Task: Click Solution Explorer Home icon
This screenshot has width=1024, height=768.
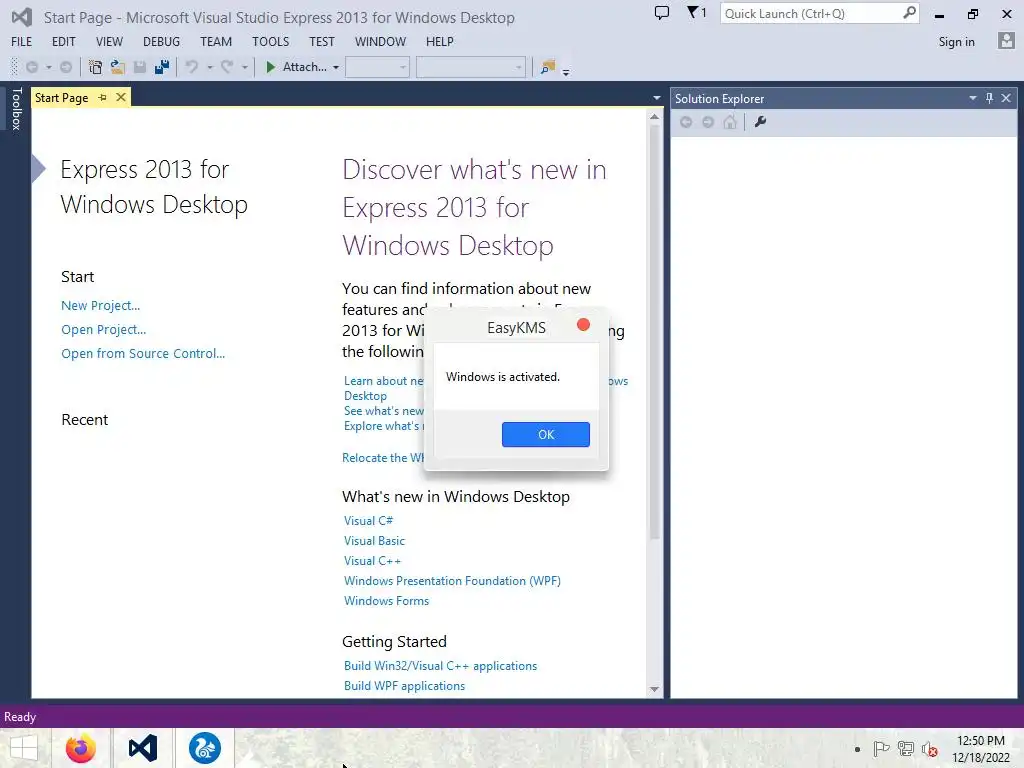Action: [x=730, y=122]
